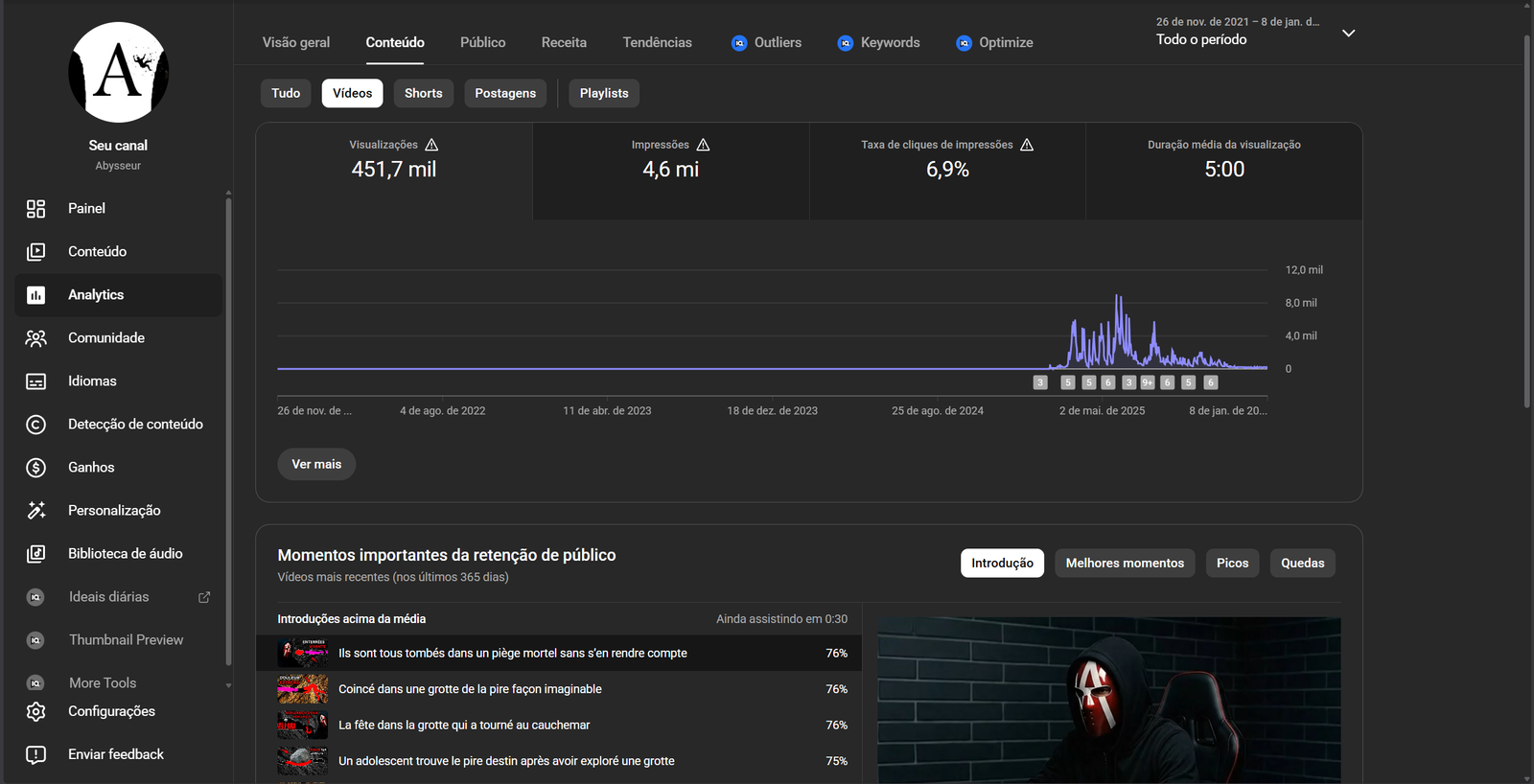Open Ideais diárias external link
This screenshot has width=1534, height=784.
204,597
